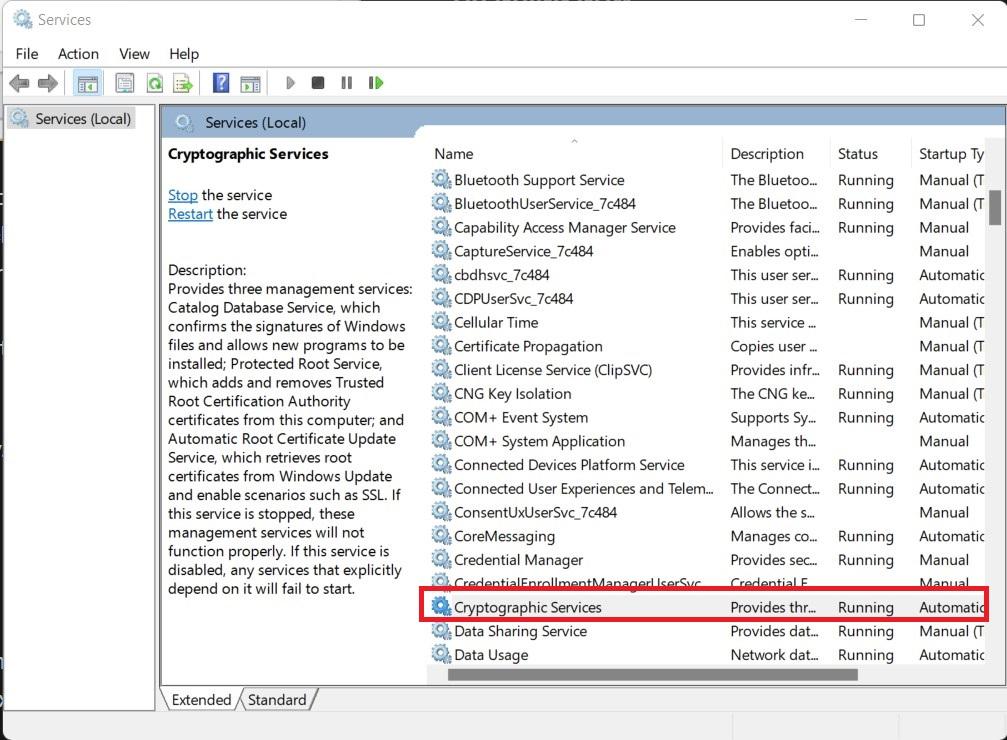Screen dimensions: 1007x740
Task: Click the Forward arrow in the toolbar
Action: point(47,83)
